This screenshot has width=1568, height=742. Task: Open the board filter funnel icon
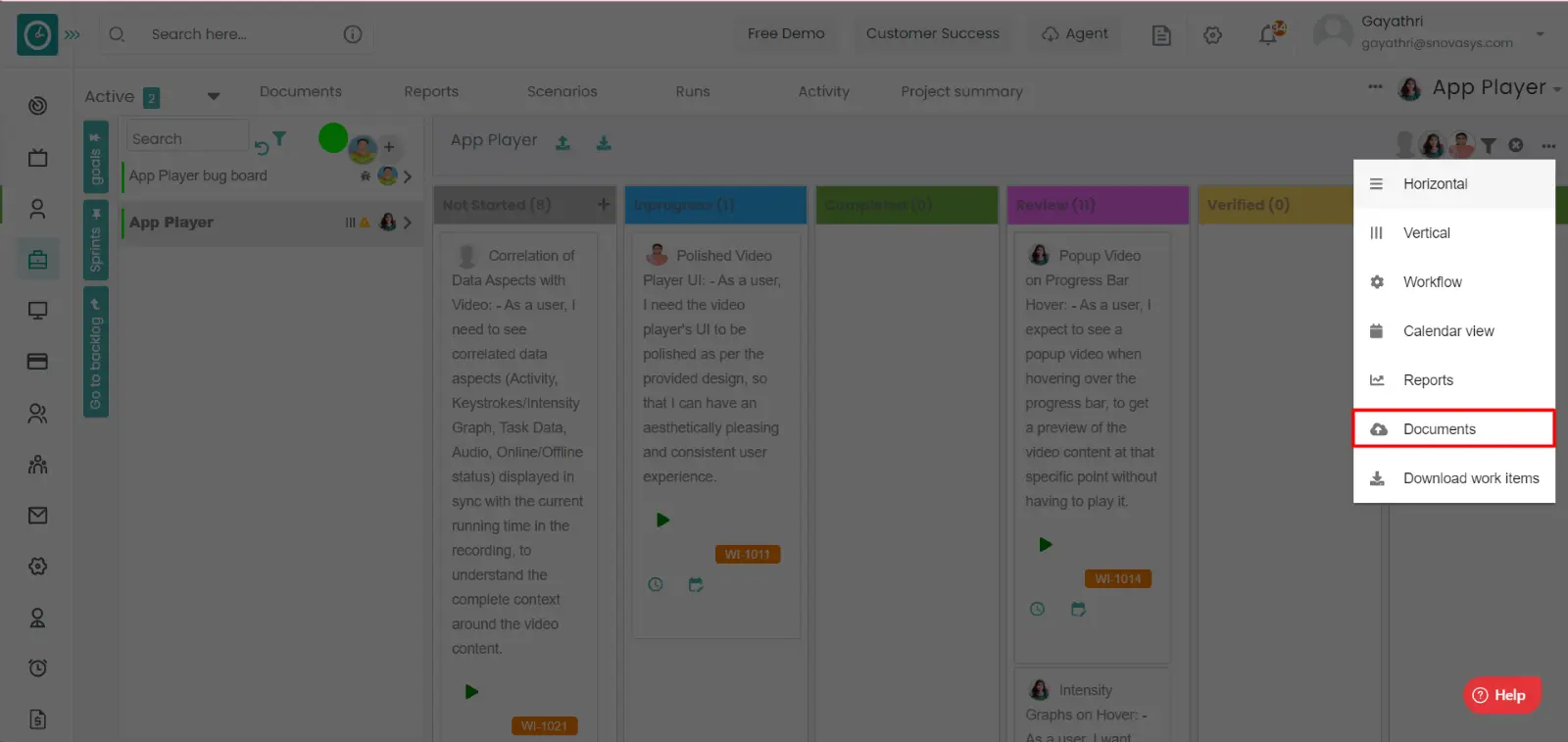(x=1489, y=145)
